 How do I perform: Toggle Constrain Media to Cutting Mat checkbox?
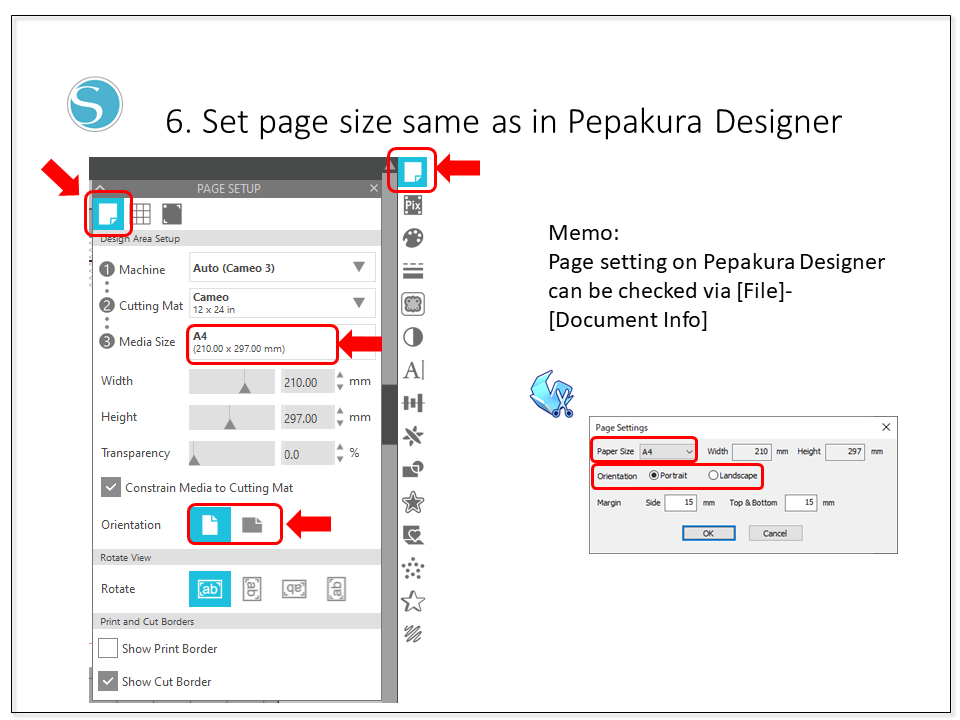pos(110,487)
